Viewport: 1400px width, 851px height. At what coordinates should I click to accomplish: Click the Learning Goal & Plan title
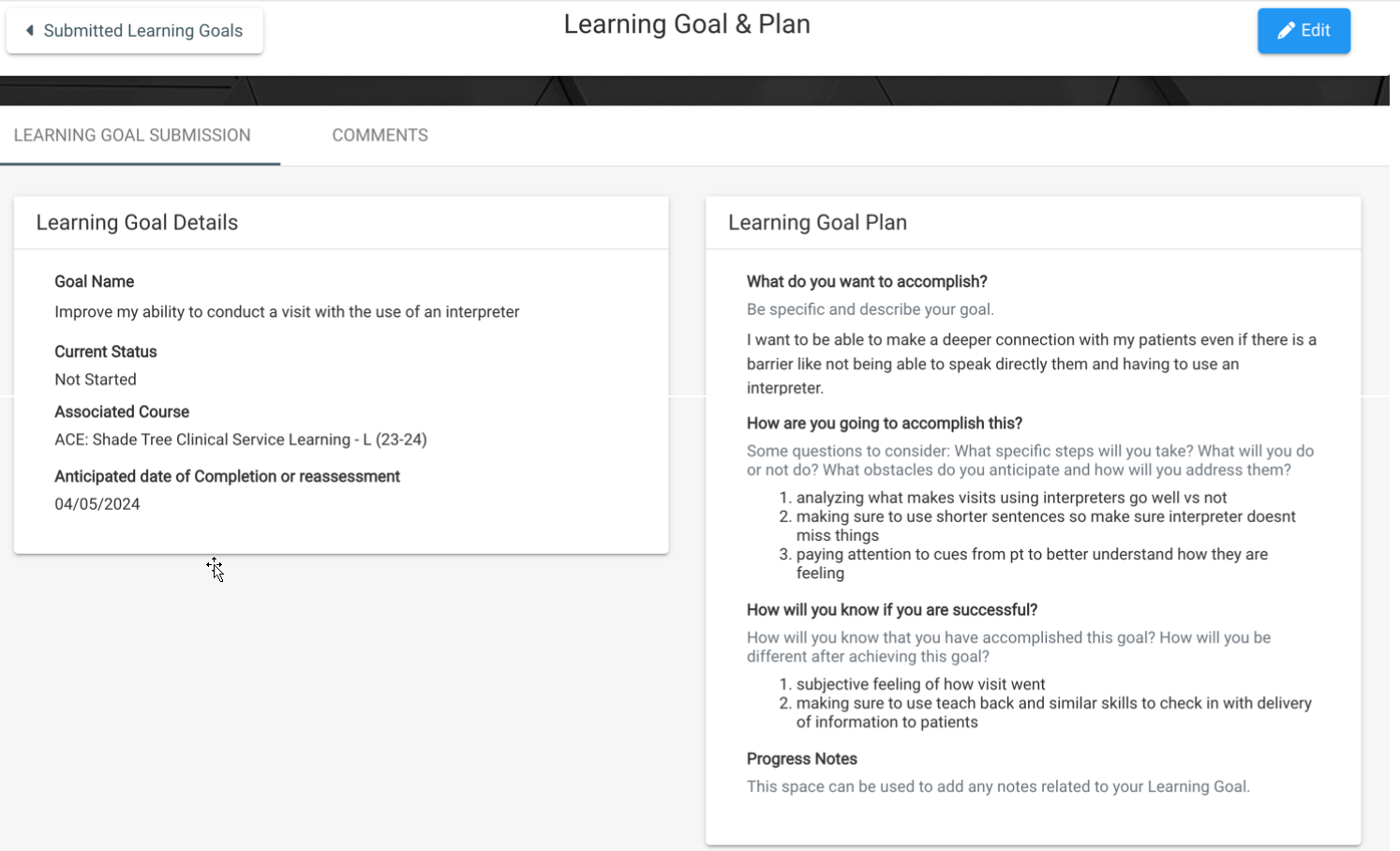click(x=687, y=24)
